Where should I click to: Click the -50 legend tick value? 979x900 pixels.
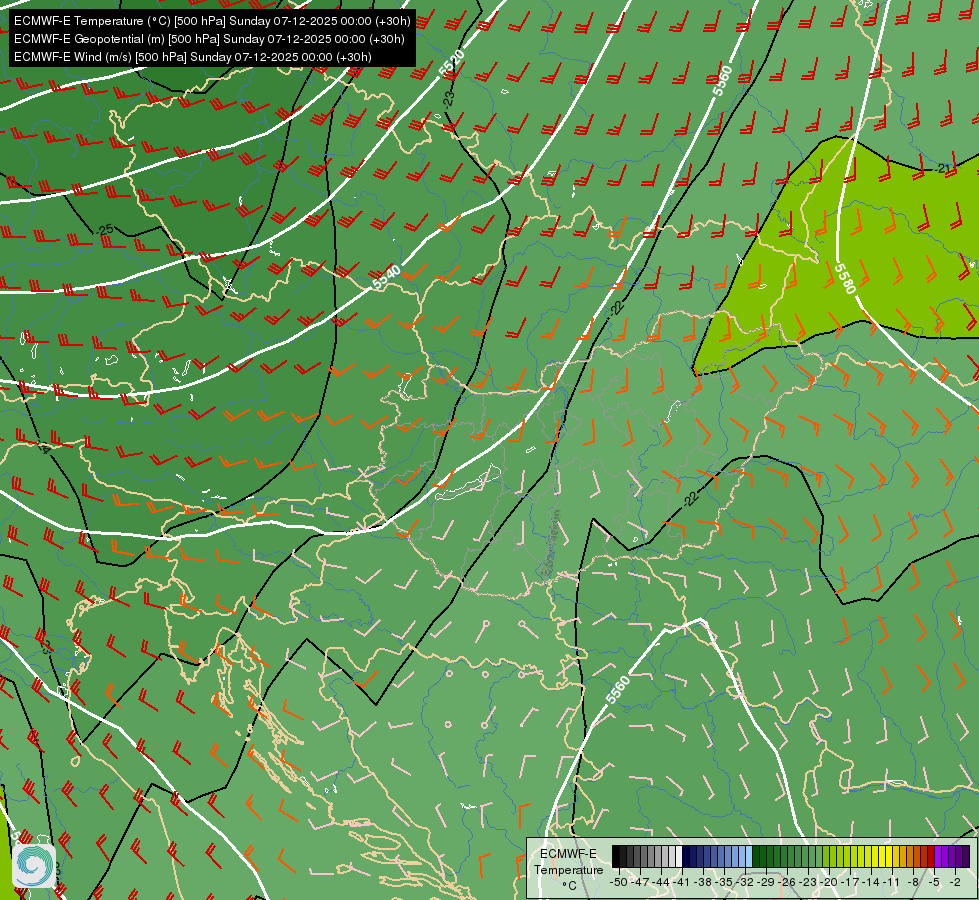pos(618,882)
